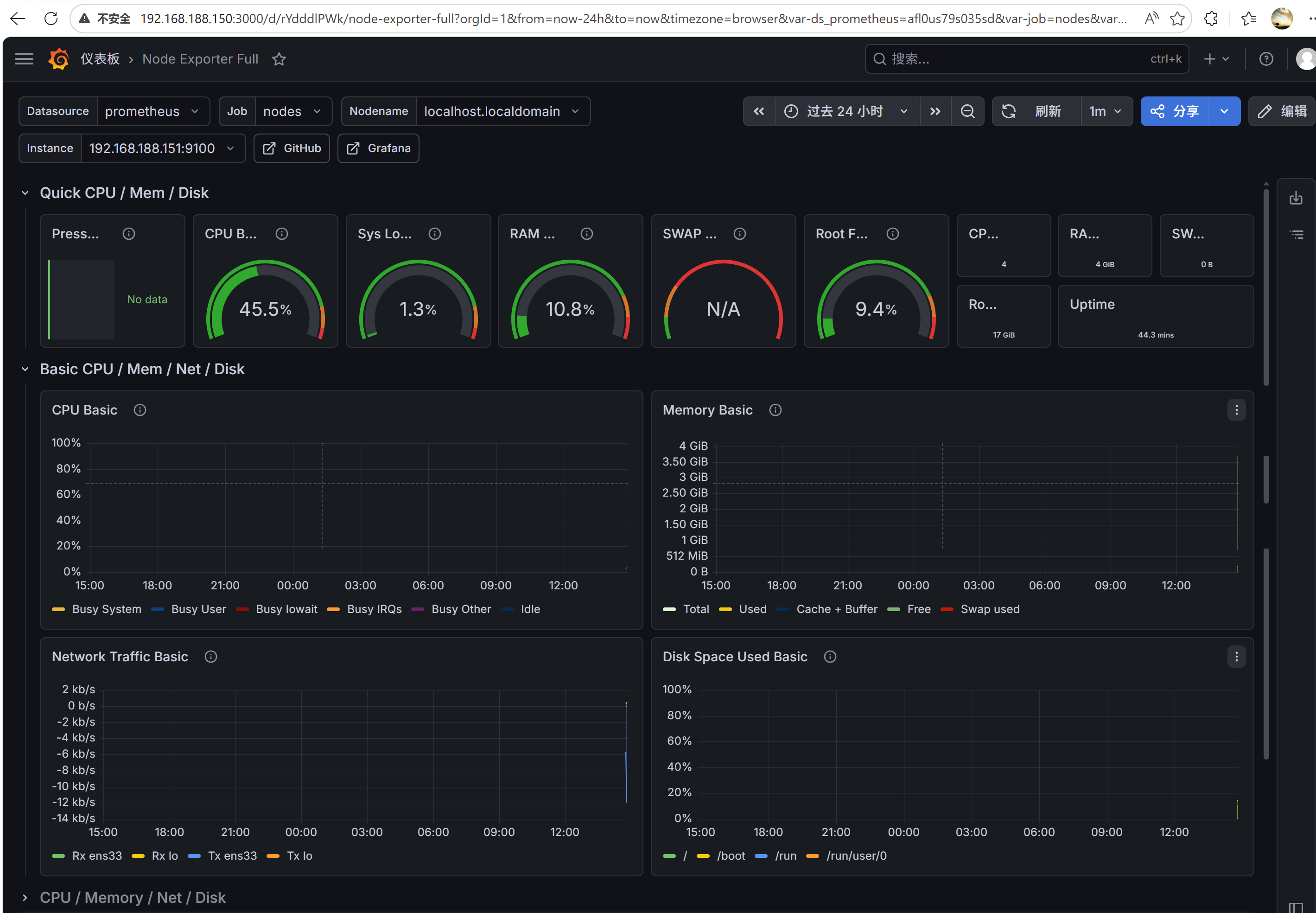Image resolution: width=1316 pixels, height=913 pixels.
Task: Open the 1m refresh interval dropdown
Action: pos(1106,111)
